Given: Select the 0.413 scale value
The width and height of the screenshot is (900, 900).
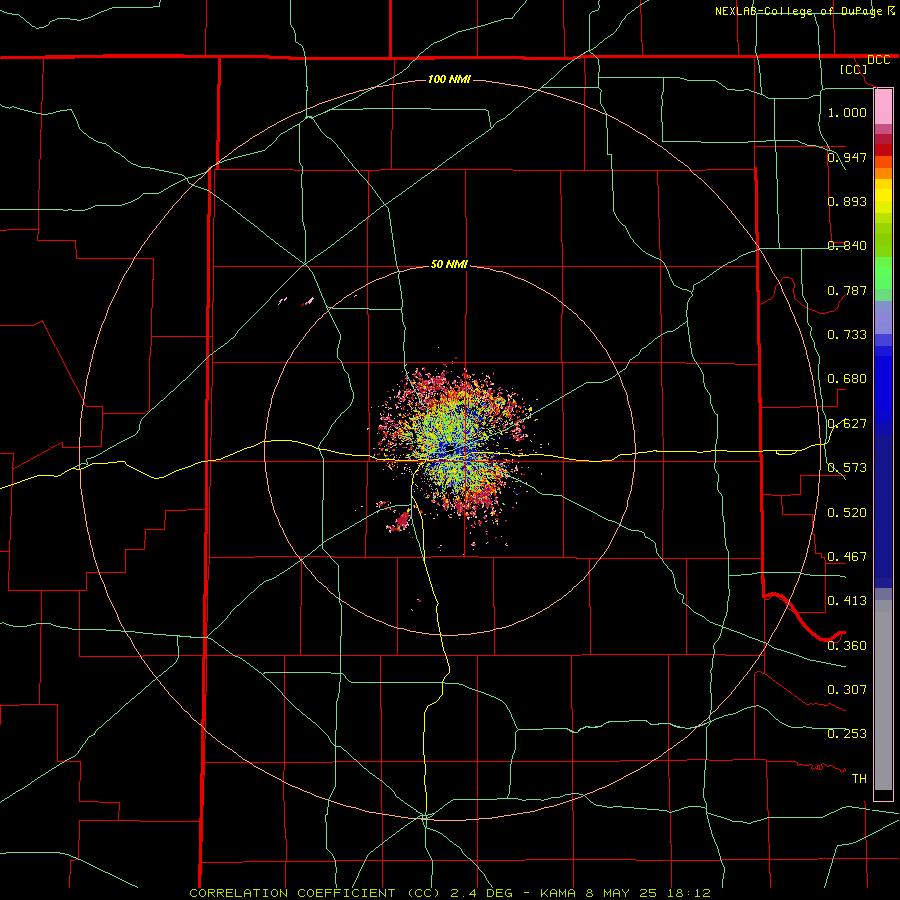Looking at the screenshot, I should pyautogui.click(x=847, y=601).
